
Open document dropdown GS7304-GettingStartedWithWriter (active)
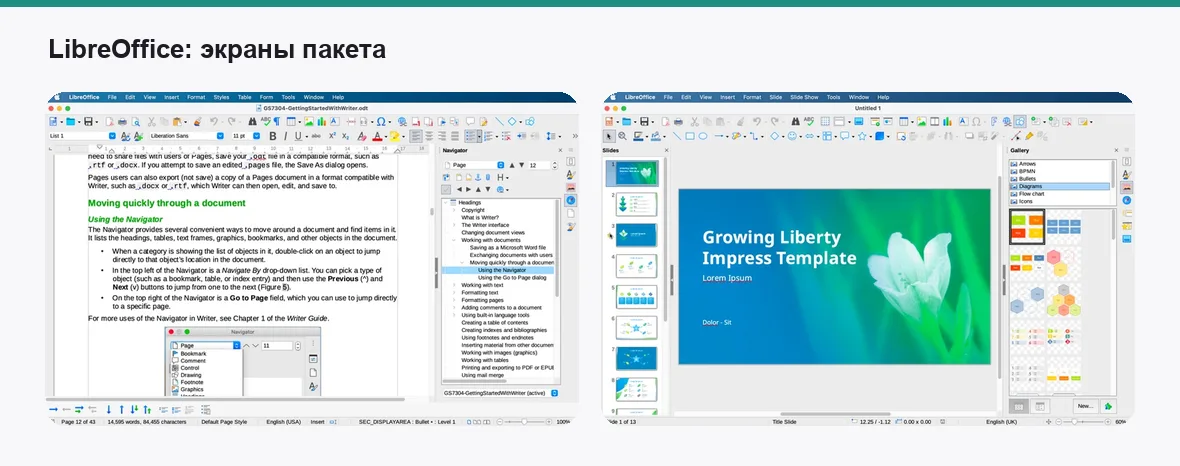pyautogui.click(x=500, y=393)
